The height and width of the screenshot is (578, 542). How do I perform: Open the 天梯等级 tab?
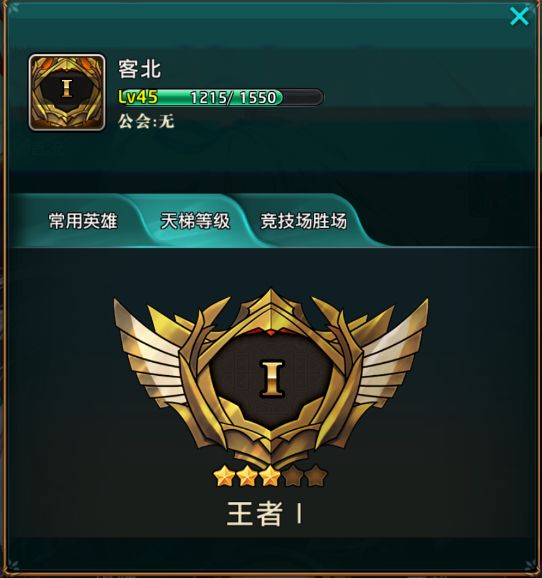[x=195, y=221]
